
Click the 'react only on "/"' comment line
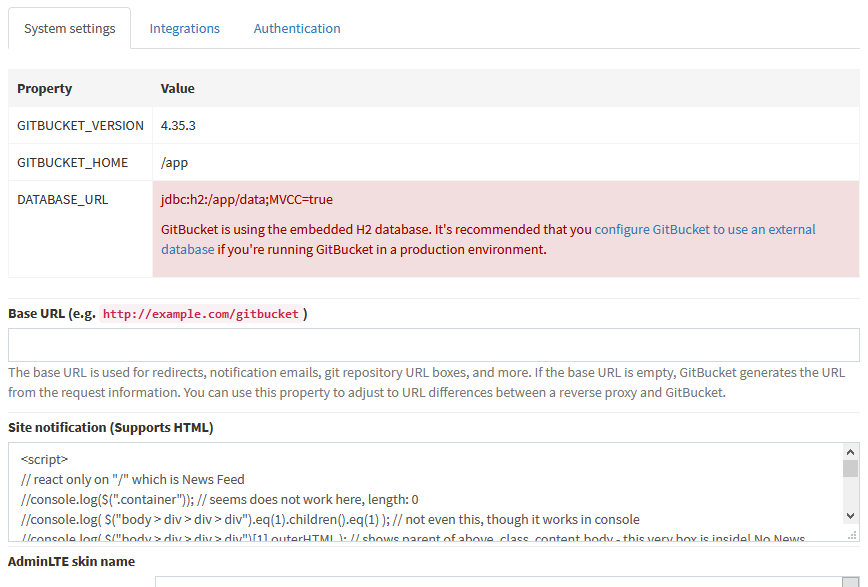[x=133, y=480]
